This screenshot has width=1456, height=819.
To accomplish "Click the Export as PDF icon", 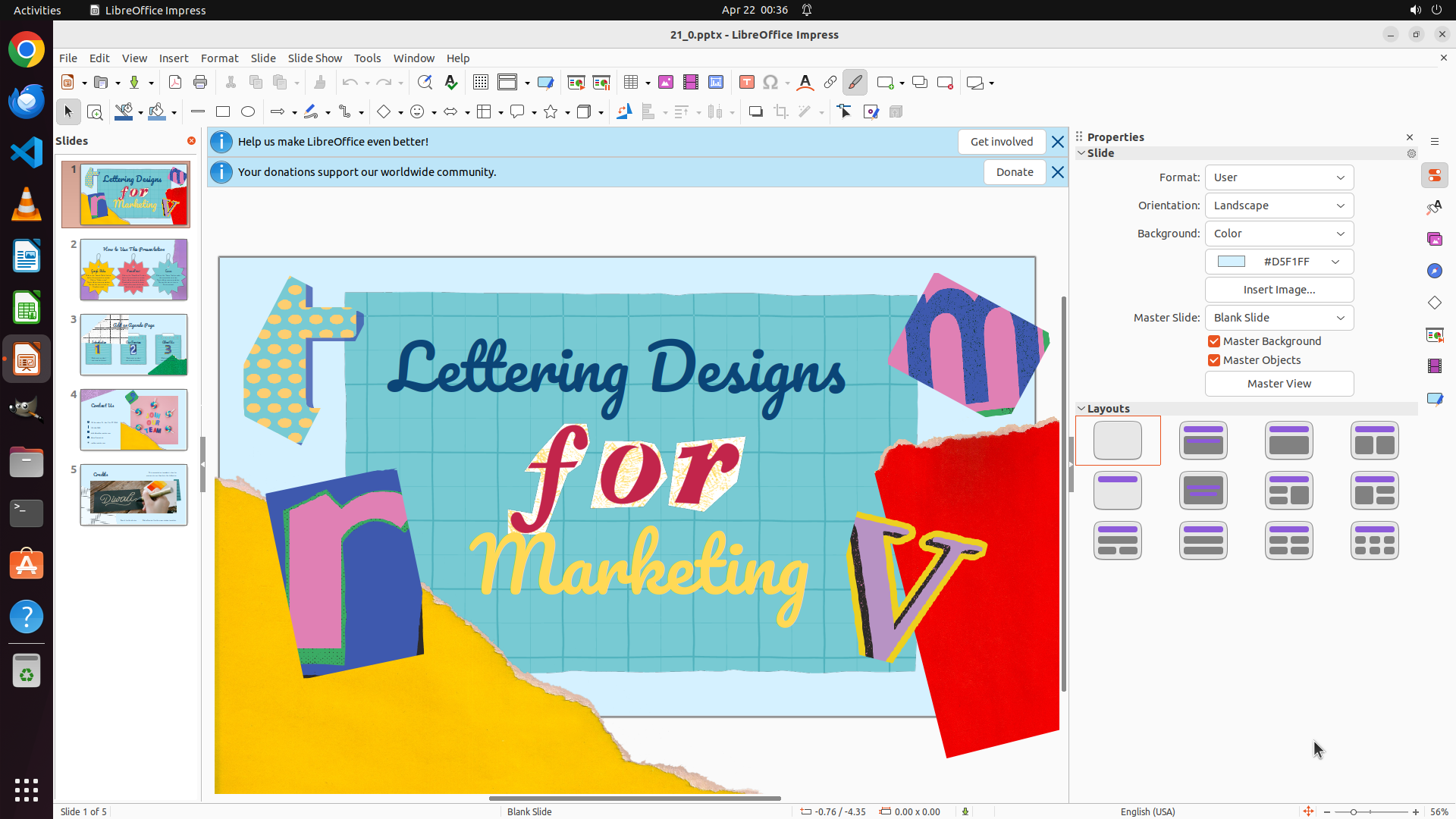I will click(175, 83).
